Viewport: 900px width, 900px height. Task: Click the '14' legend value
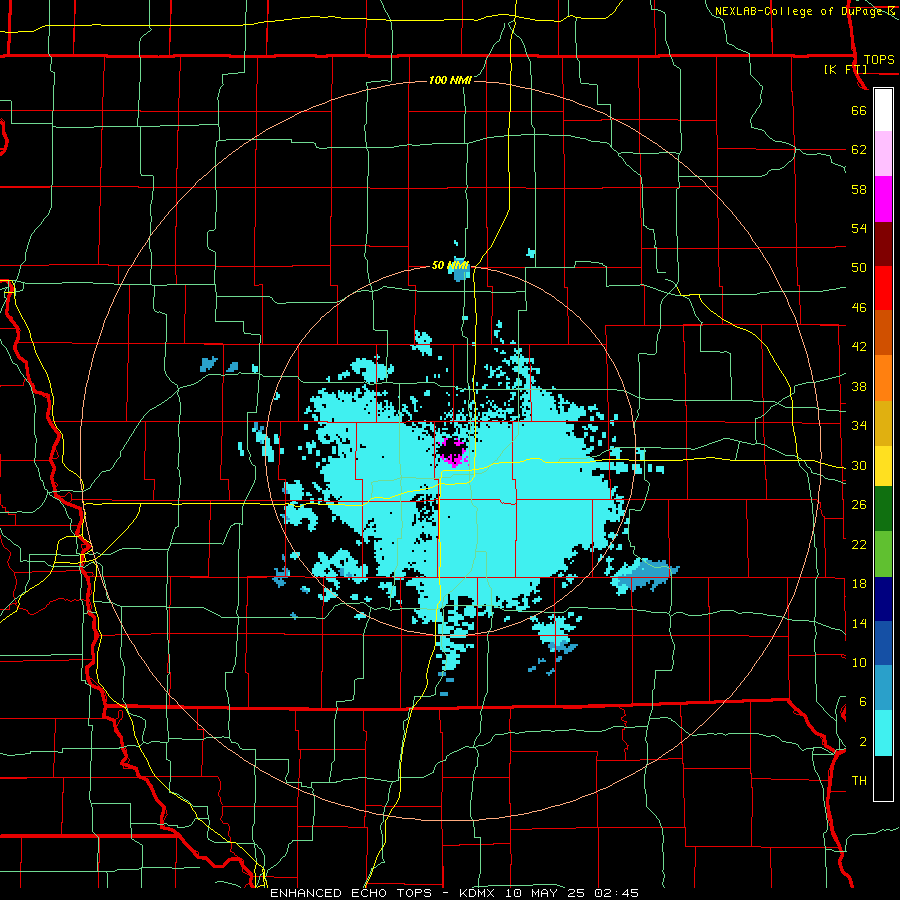(x=859, y=623)
